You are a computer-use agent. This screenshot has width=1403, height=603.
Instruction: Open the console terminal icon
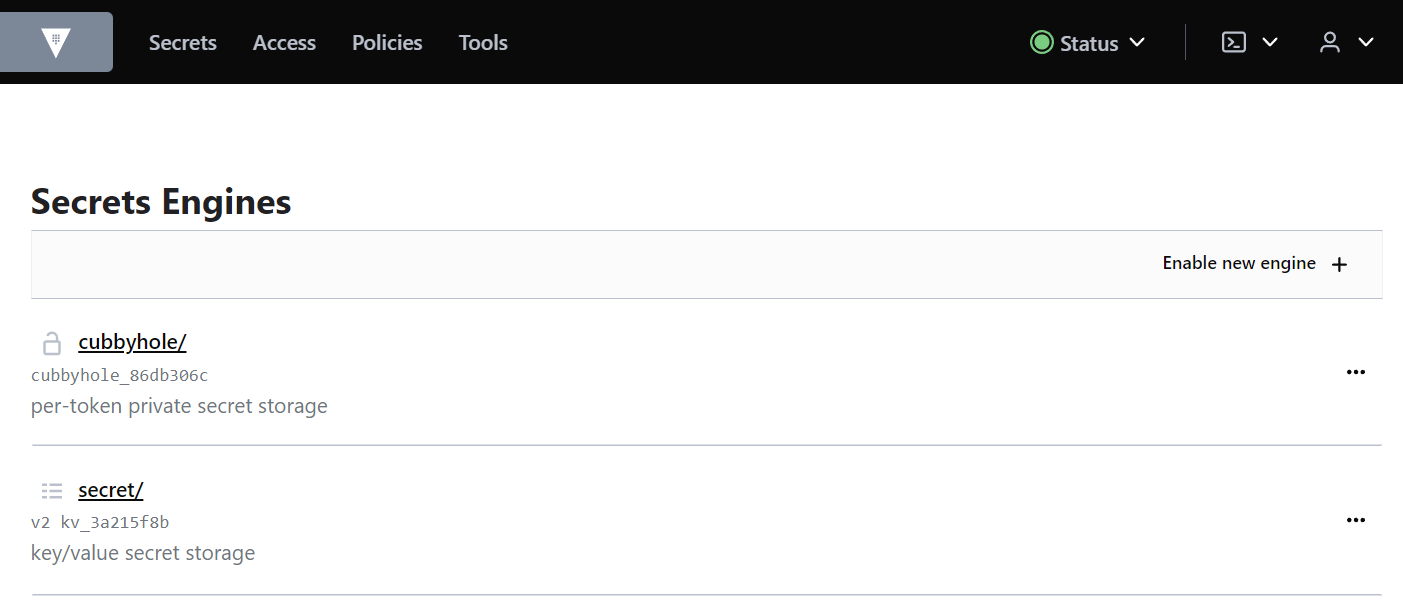tap(1234, 42)
